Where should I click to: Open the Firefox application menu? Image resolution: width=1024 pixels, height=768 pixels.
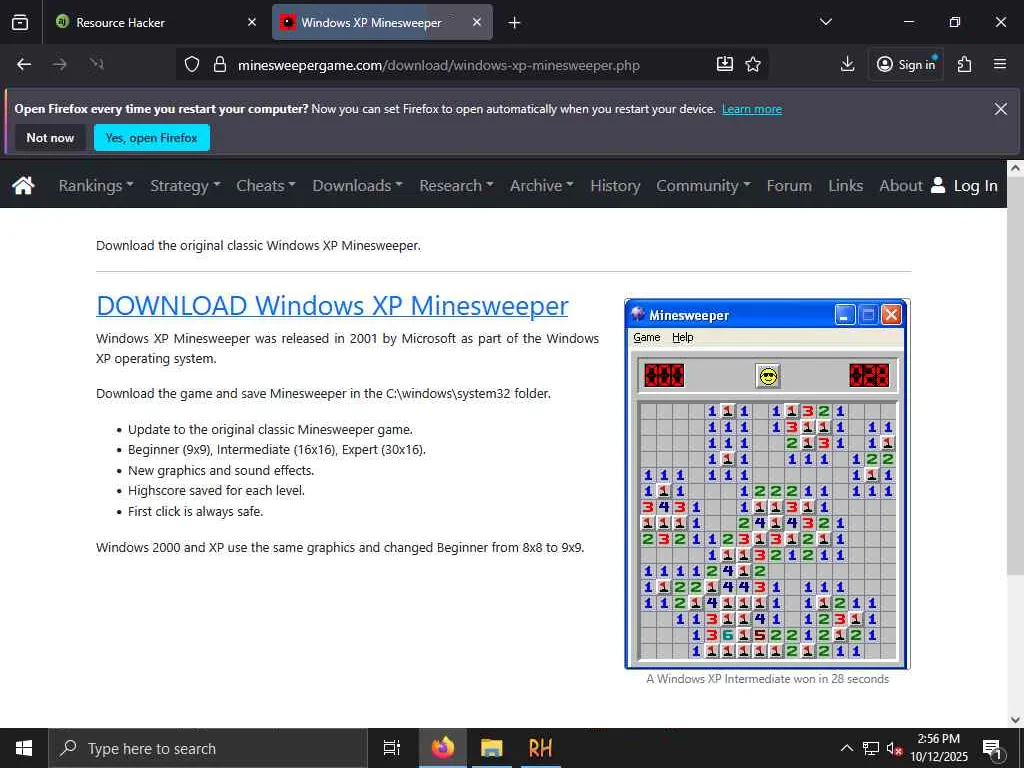(x=1000, y=64)
